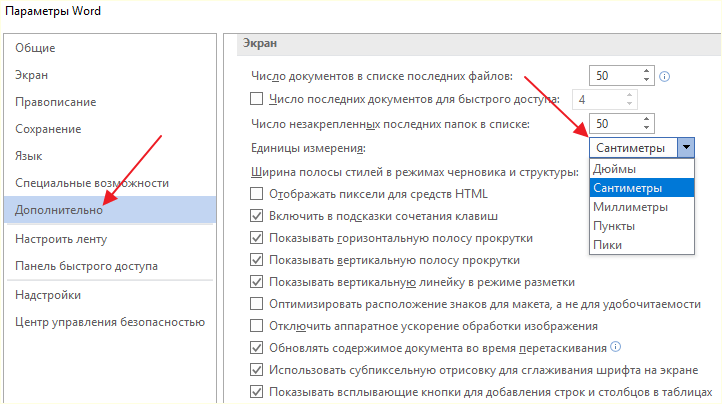722x404 pixels.
Task: Click 'Число незакрепленных последних папок' label
Action: 390,124
